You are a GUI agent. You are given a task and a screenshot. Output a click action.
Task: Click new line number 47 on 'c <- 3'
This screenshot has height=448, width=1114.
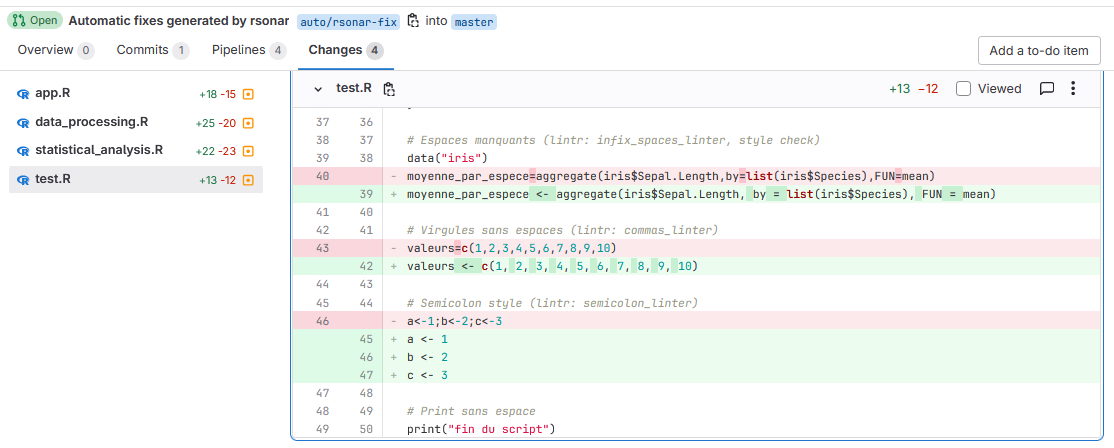pos(367,375)
